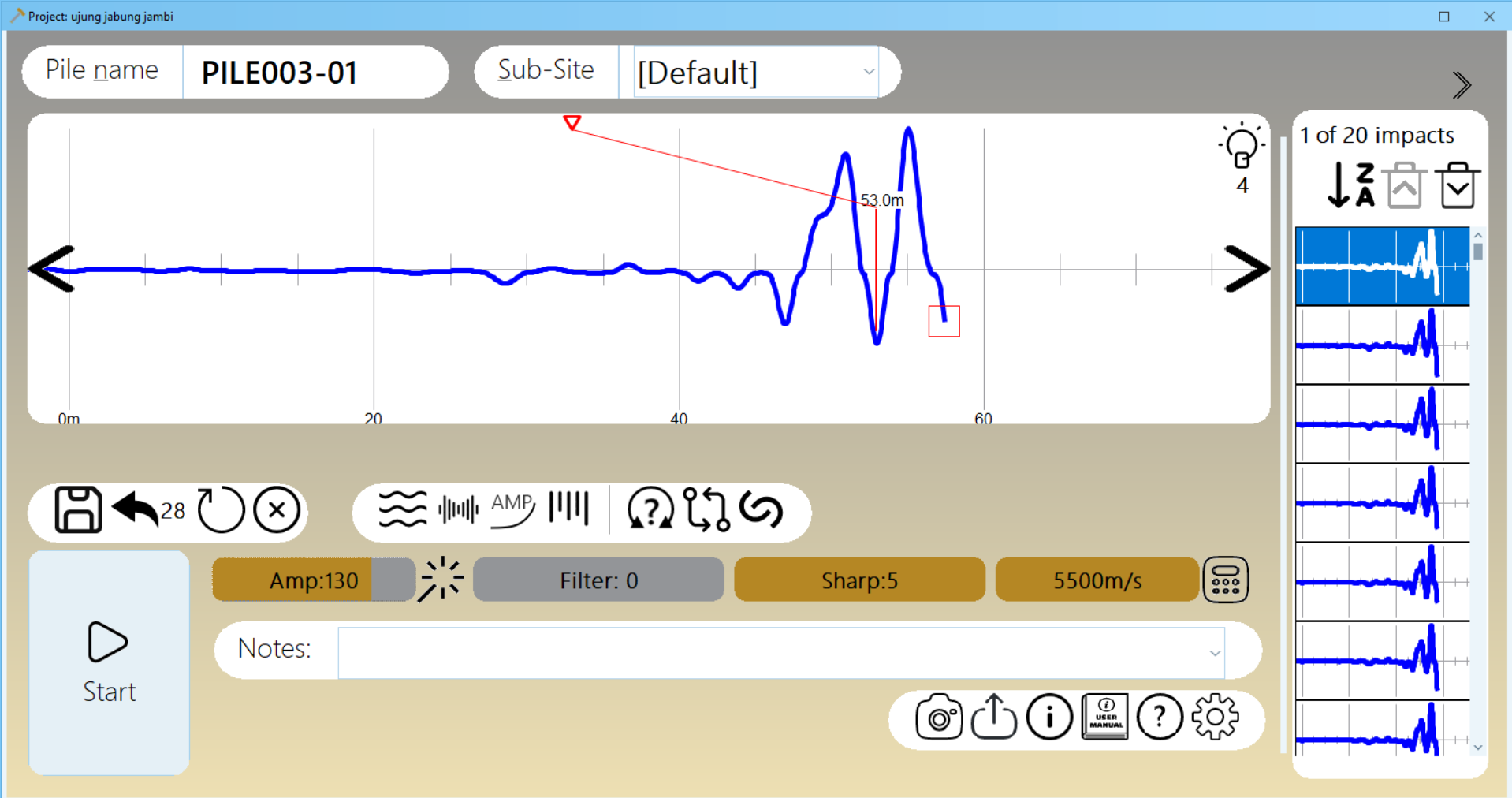Screen dimensions: 1512x798
Task: Click the wavy lines filter icon
Action: tap(403, 509)
